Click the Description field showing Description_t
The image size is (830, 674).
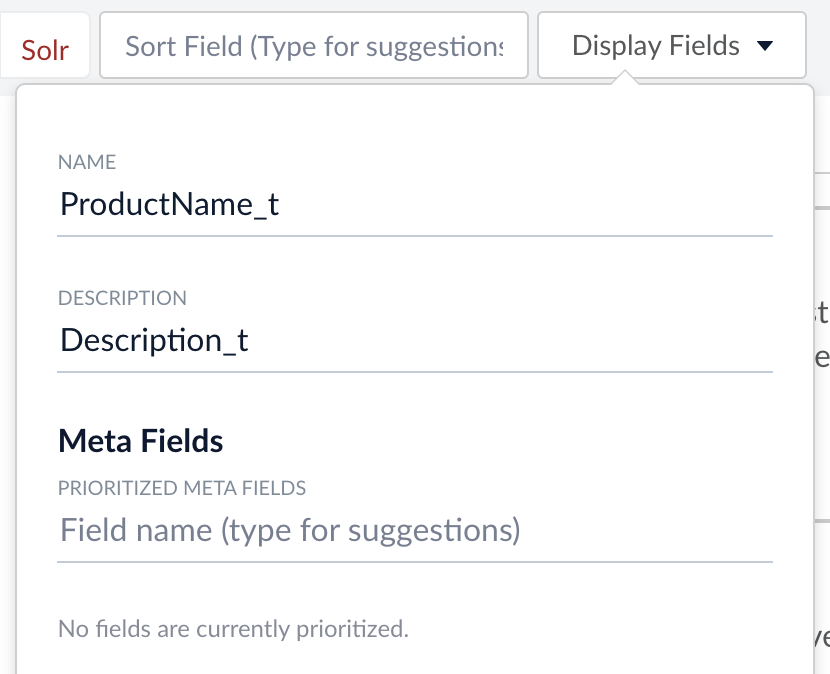click(415, 340)
